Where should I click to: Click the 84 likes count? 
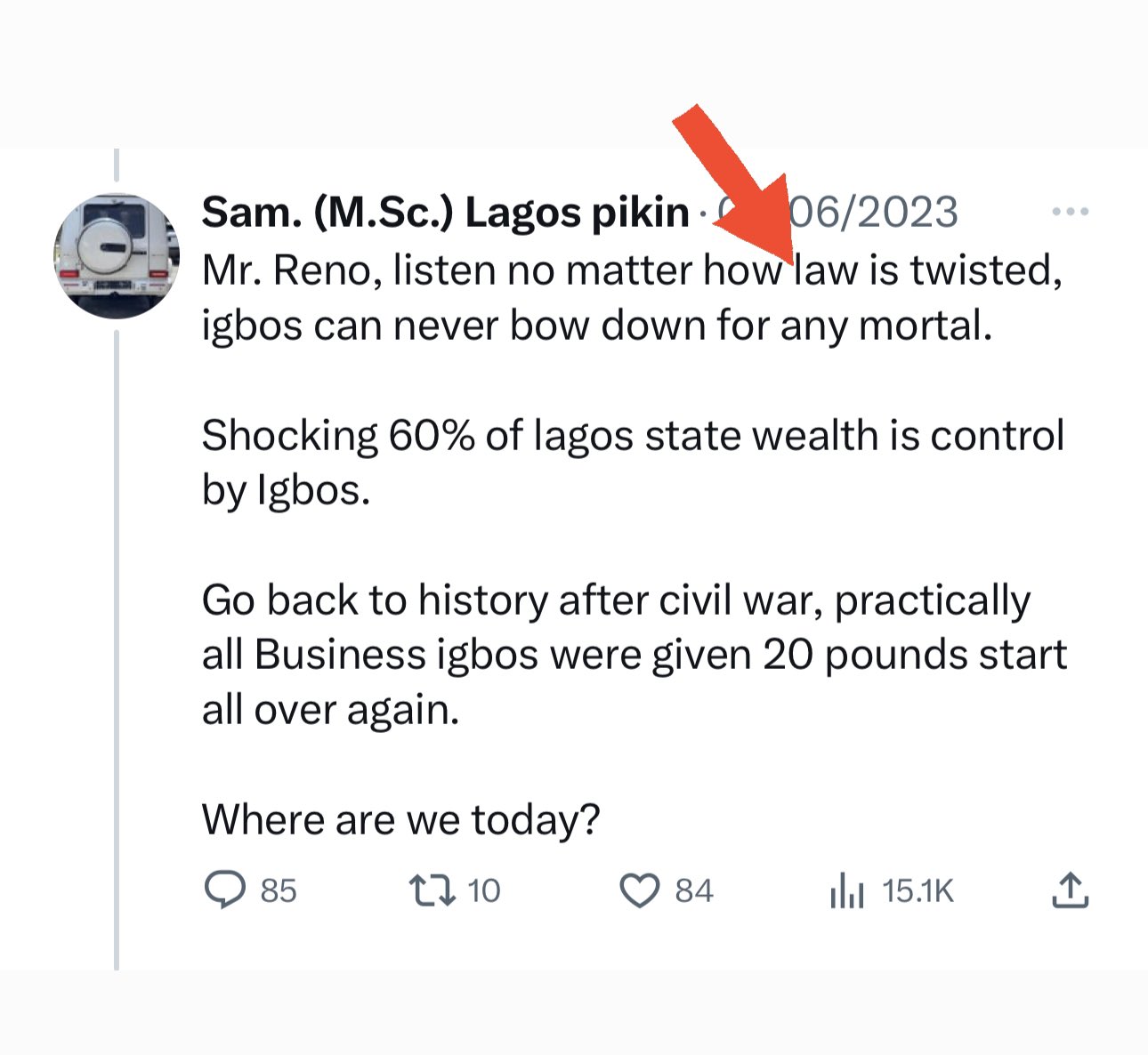pyautogui.click(x=694, y=890)
